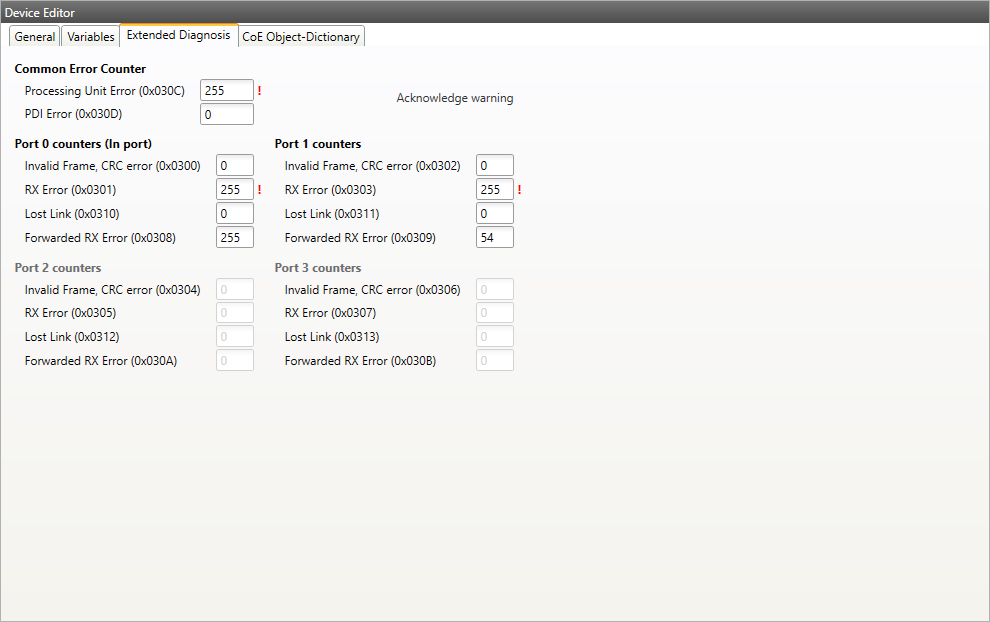Click Port 0 Invalid Frame CRC error field
The image size is (990, 622).
234,166
